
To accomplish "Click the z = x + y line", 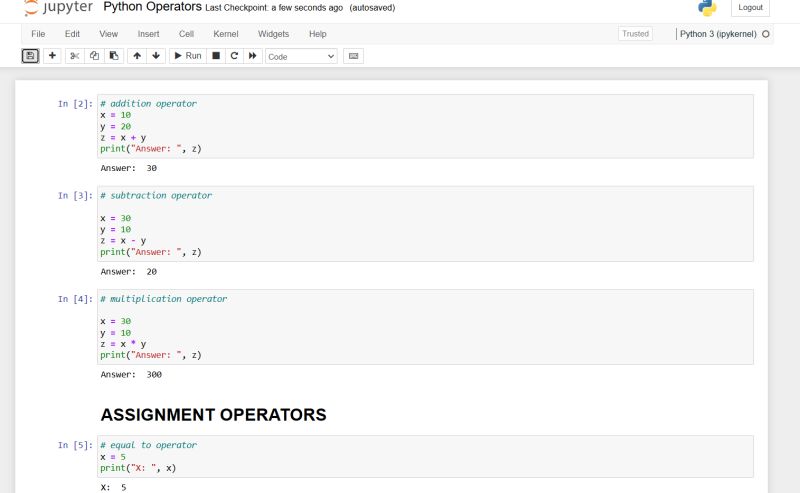I will point(123,138).
